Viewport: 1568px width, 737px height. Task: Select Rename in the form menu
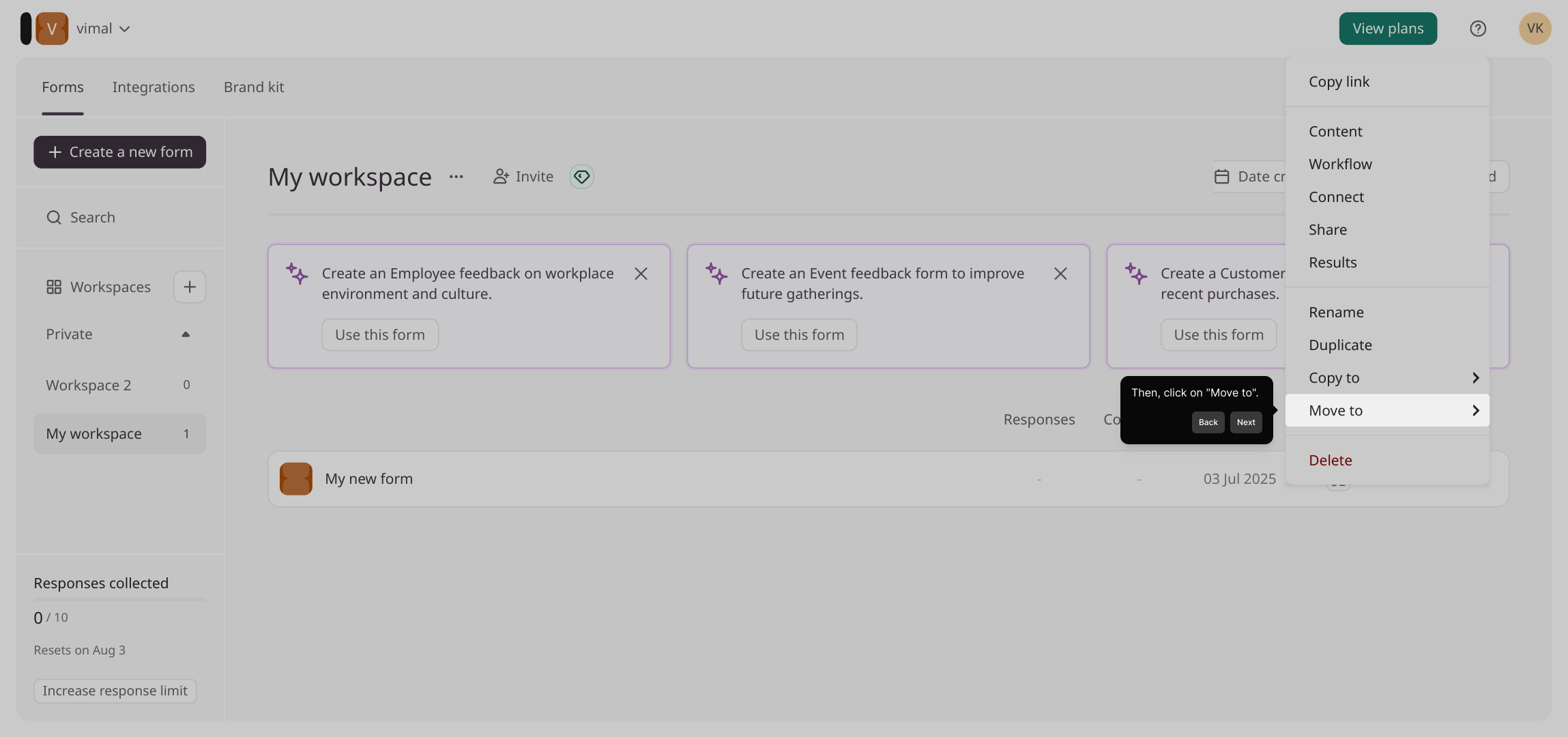click(x=1387, y=313)
